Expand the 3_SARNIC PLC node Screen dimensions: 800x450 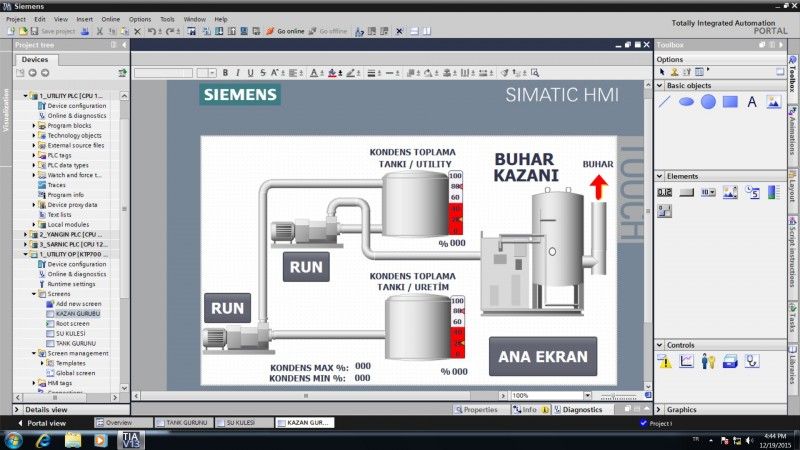(x=26, y=244)
